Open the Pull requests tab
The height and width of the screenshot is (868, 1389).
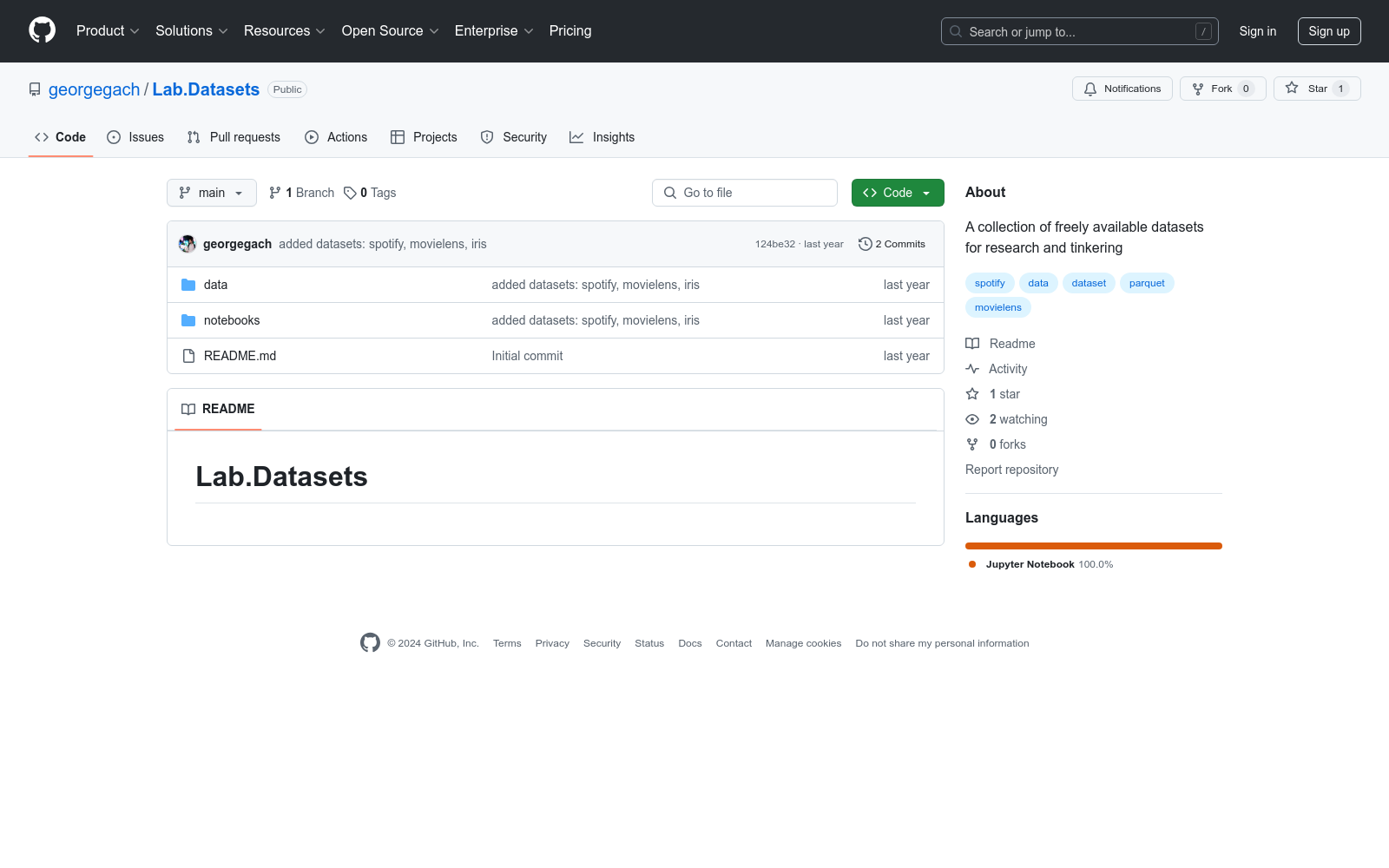pyautogui.click(x=234, y=137)
